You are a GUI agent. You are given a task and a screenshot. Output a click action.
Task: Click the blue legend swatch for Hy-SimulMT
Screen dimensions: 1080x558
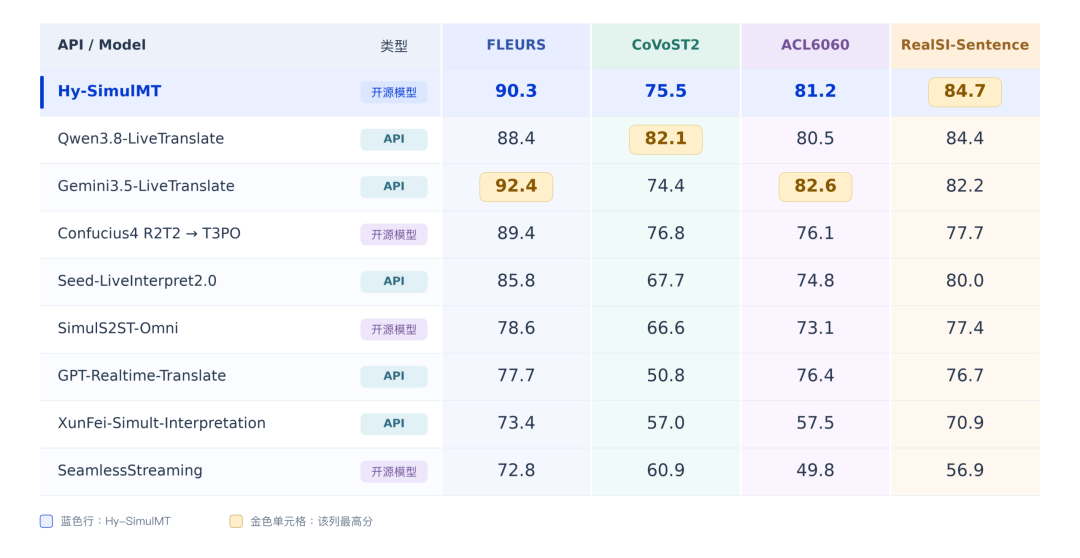coord(46,521)
